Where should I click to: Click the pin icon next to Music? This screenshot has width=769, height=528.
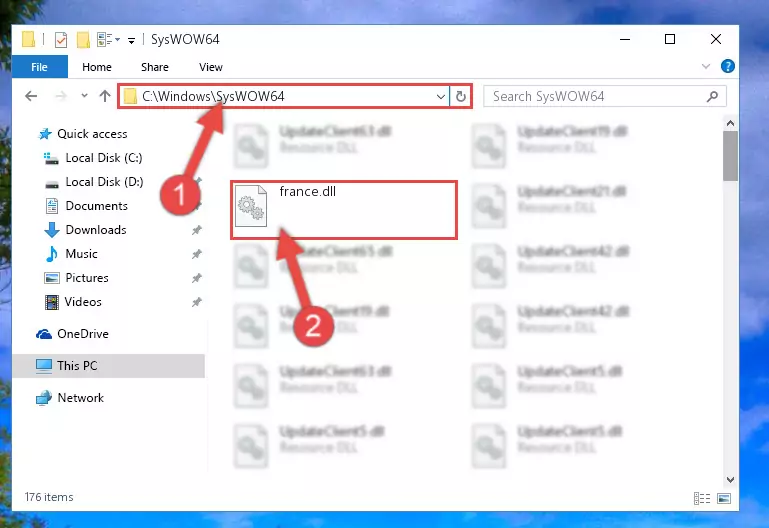pyautogui.click(x=197, y=254)
